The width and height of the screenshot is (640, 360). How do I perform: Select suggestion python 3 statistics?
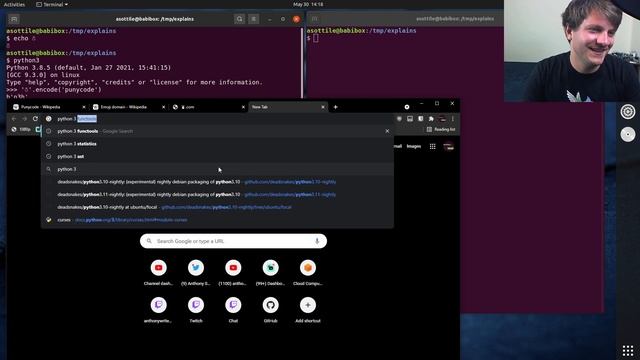[x=217, y=144]
